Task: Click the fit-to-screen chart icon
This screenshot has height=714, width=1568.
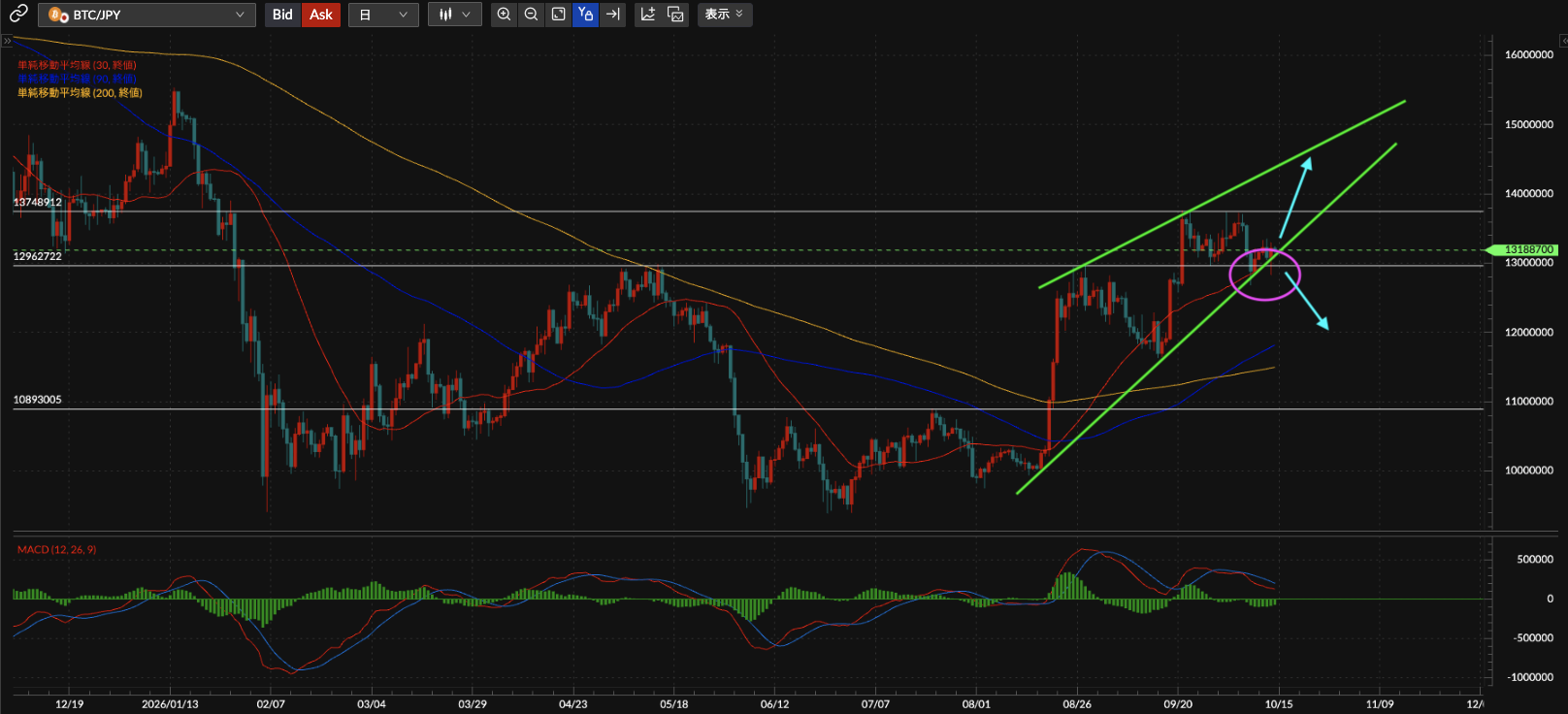Action: pyautogui.click(x=558, y=15)
